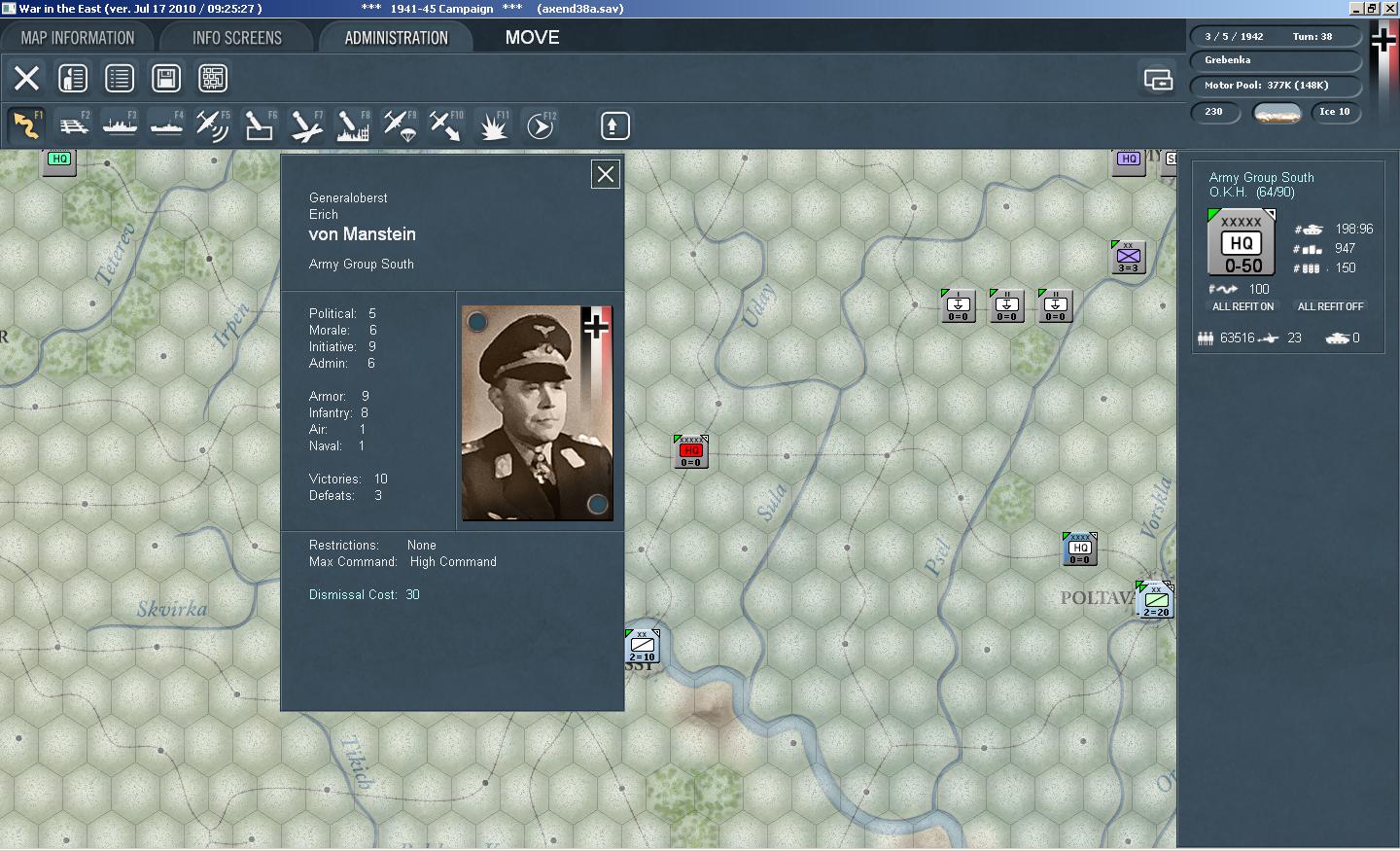Open the commander report icon
This screenshot has height=852, width=1400.
(x=73, y=78)
